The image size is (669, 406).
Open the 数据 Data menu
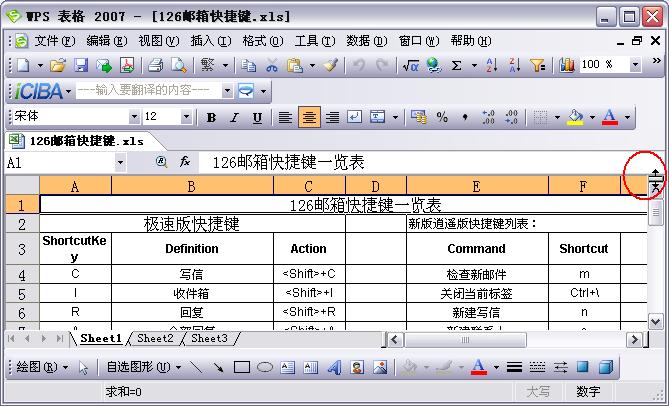point(366,41)
